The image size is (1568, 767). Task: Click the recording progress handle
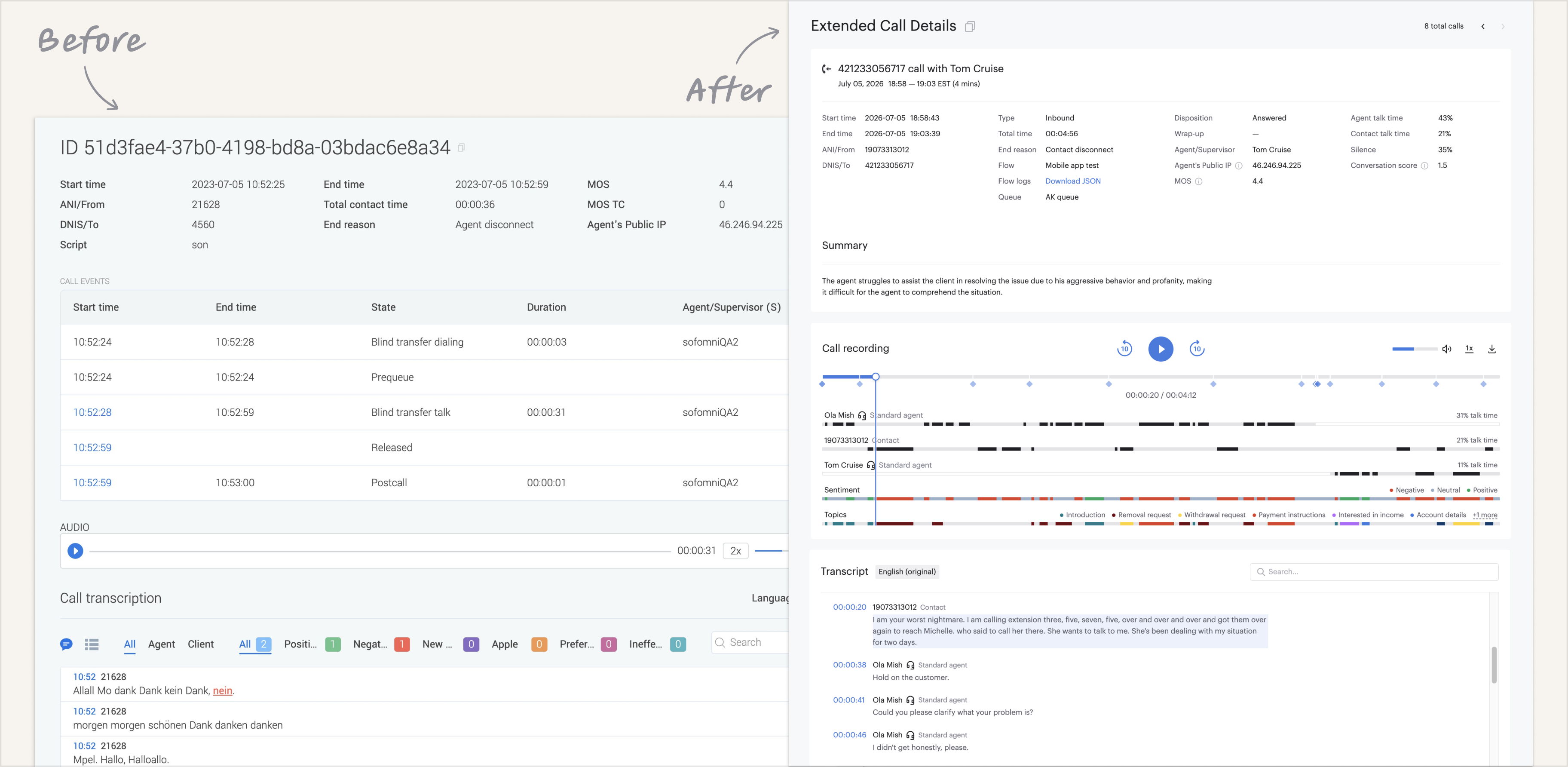[x=875, y=377]
